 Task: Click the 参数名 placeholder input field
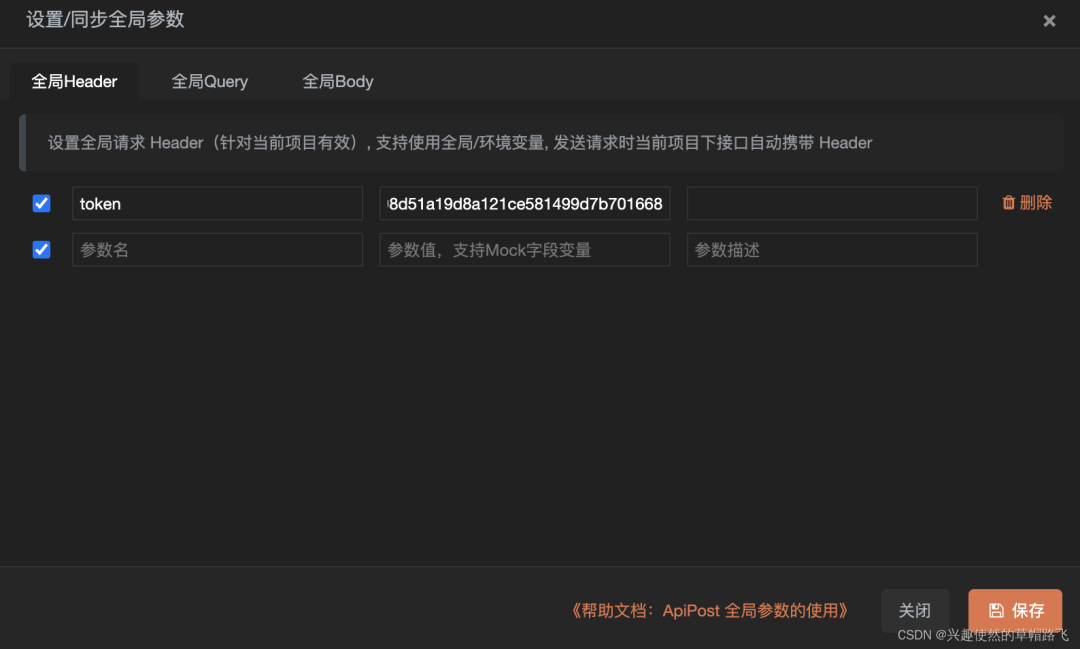pyautogui.click(x=217, y=249)
